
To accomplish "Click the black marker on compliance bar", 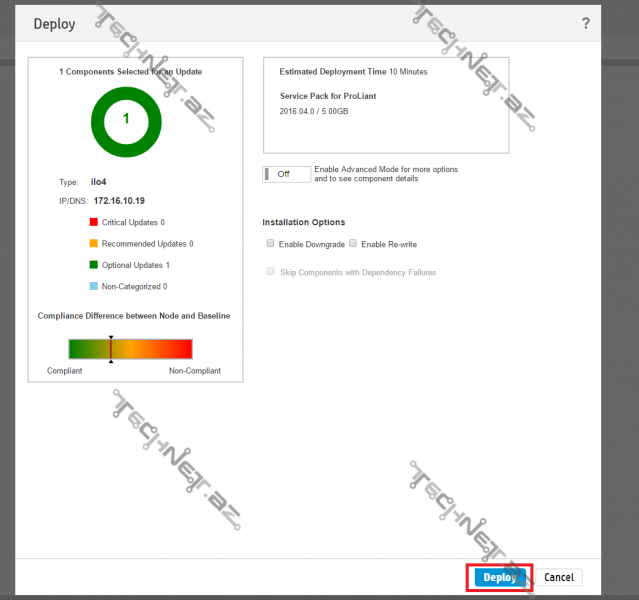I will pos(111,348).
